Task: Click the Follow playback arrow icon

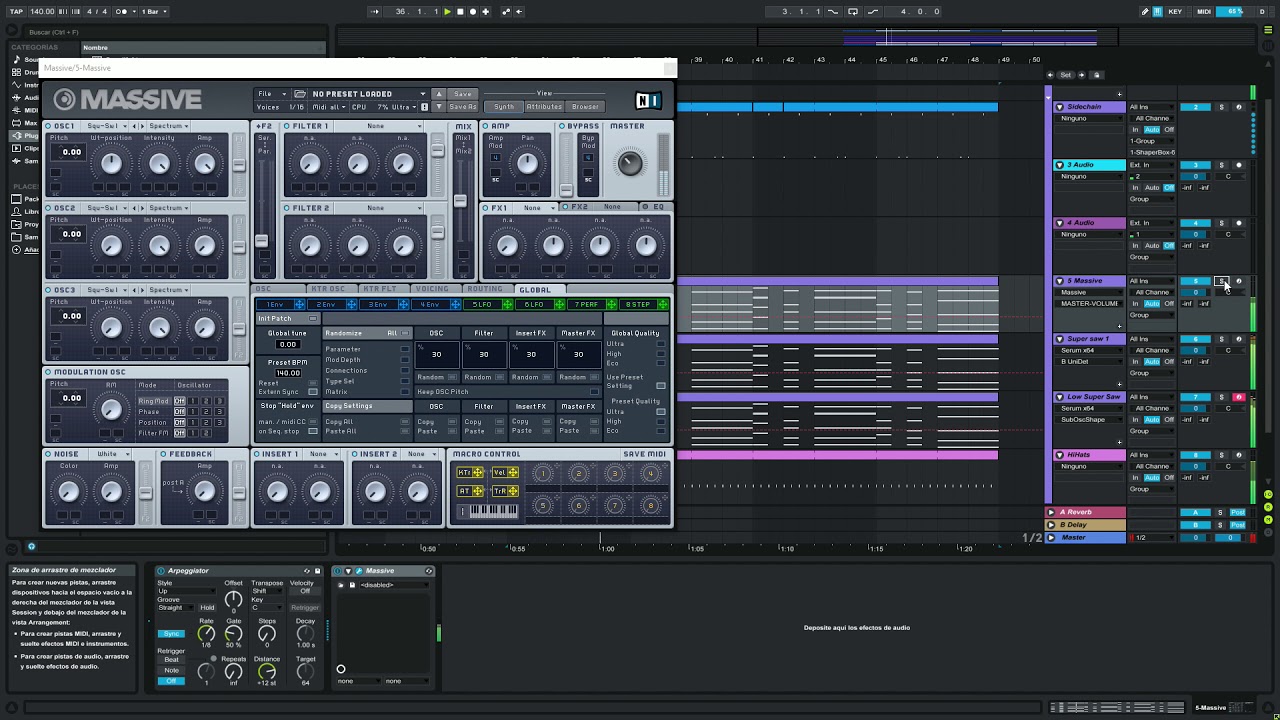Action: 375,12
